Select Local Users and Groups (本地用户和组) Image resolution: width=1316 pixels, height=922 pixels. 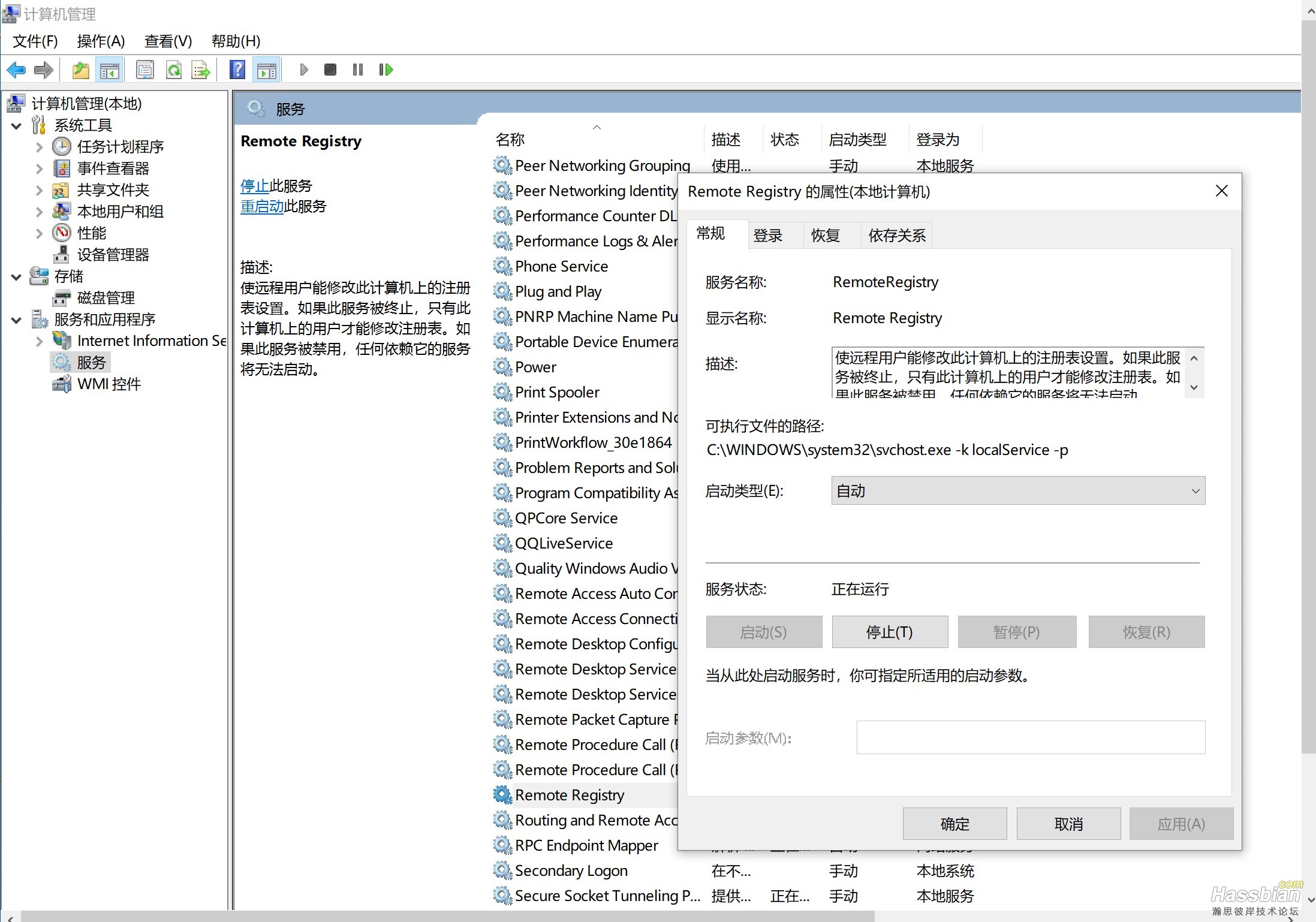(x=120, y=212)
